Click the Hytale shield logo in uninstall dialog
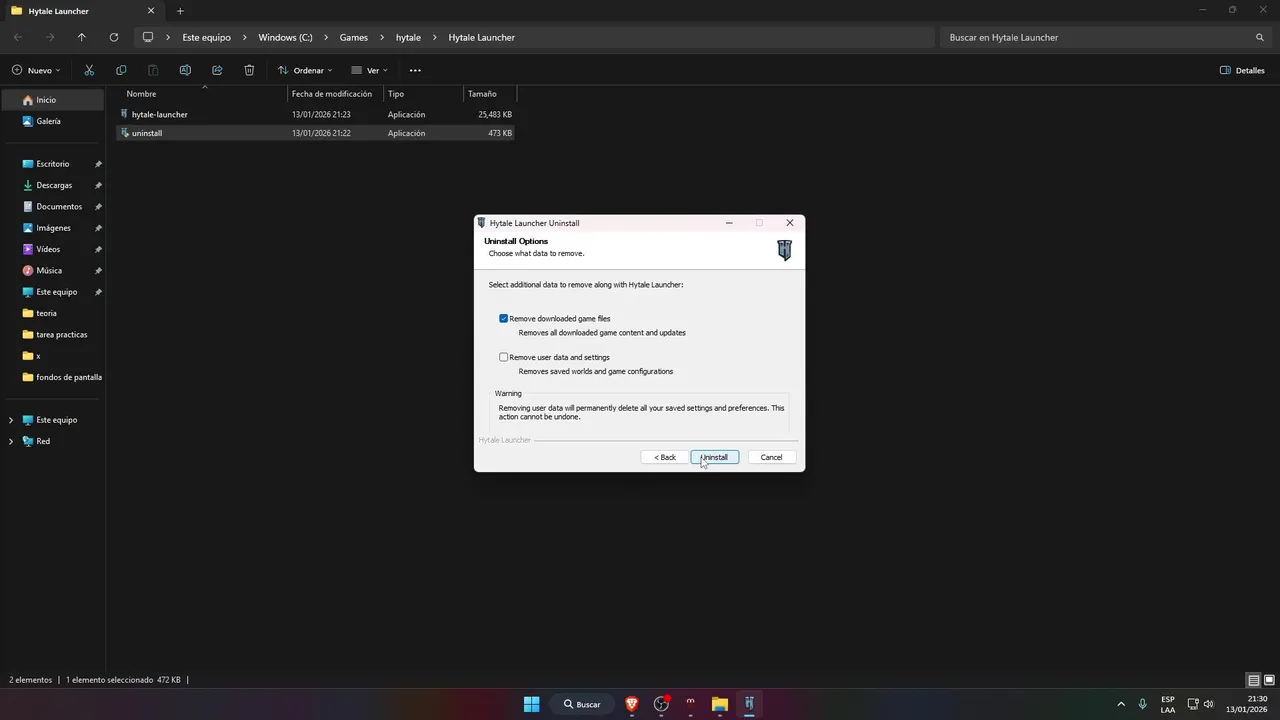The height and width of the screenshot is (720, 1280). pos(785,250)
